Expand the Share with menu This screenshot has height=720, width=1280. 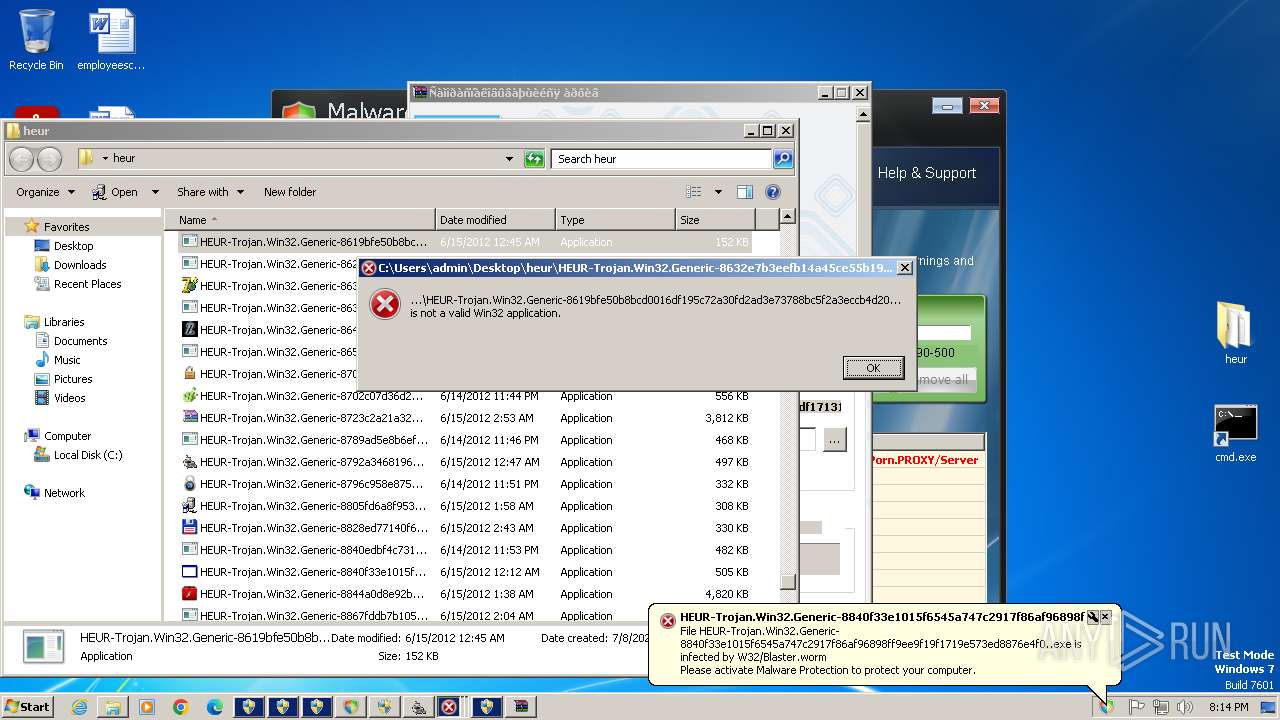point(210,192)
